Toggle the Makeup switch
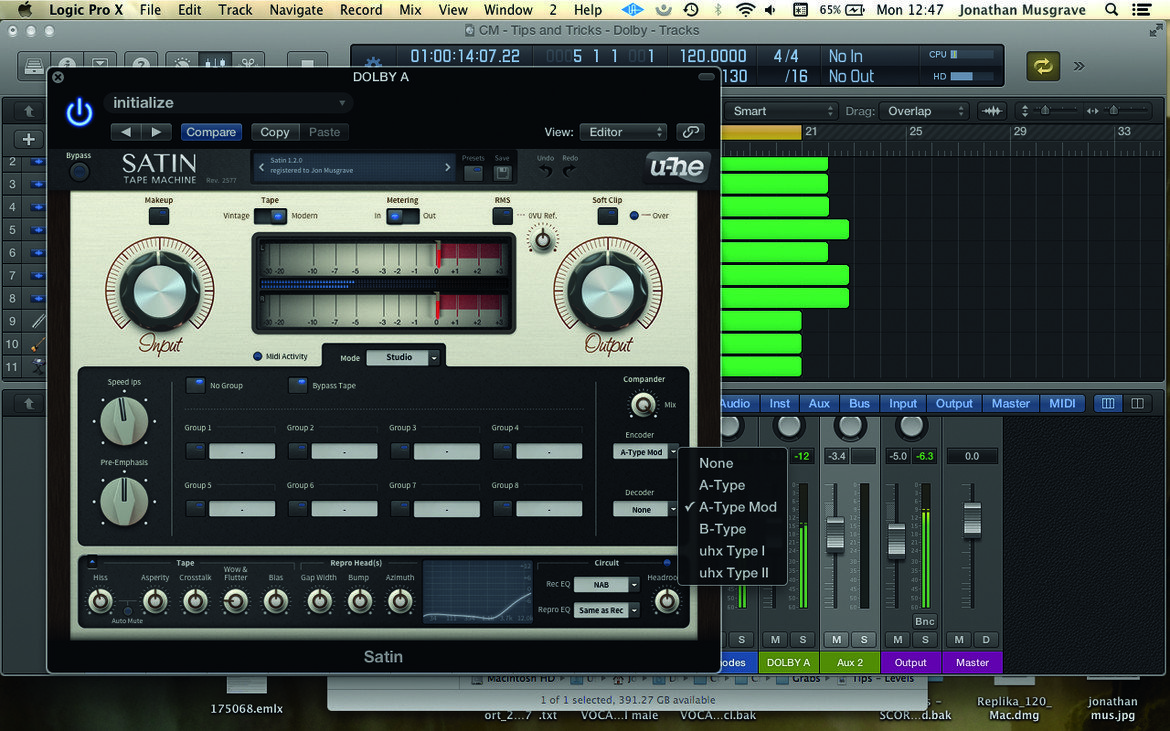This screenshot has height=731, width=1170. [x=159, y=216]
